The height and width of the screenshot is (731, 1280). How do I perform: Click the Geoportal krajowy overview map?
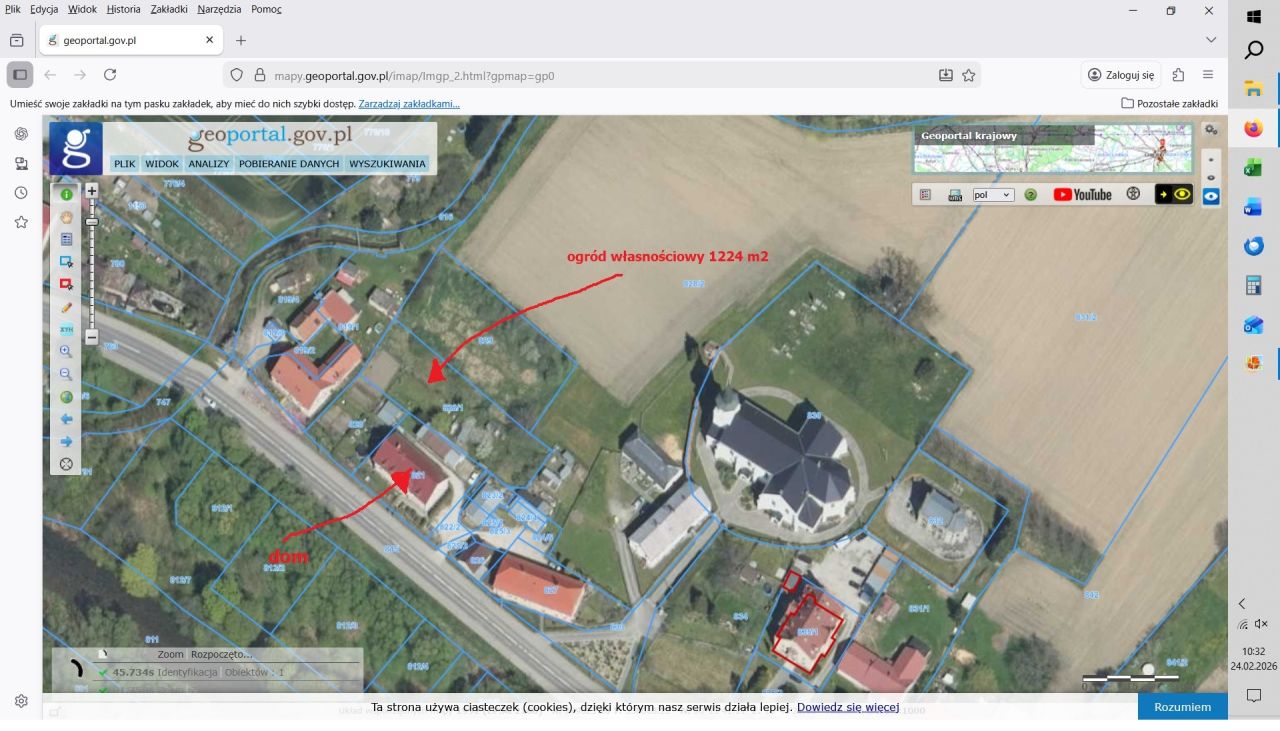click(x=1053, y=149)
